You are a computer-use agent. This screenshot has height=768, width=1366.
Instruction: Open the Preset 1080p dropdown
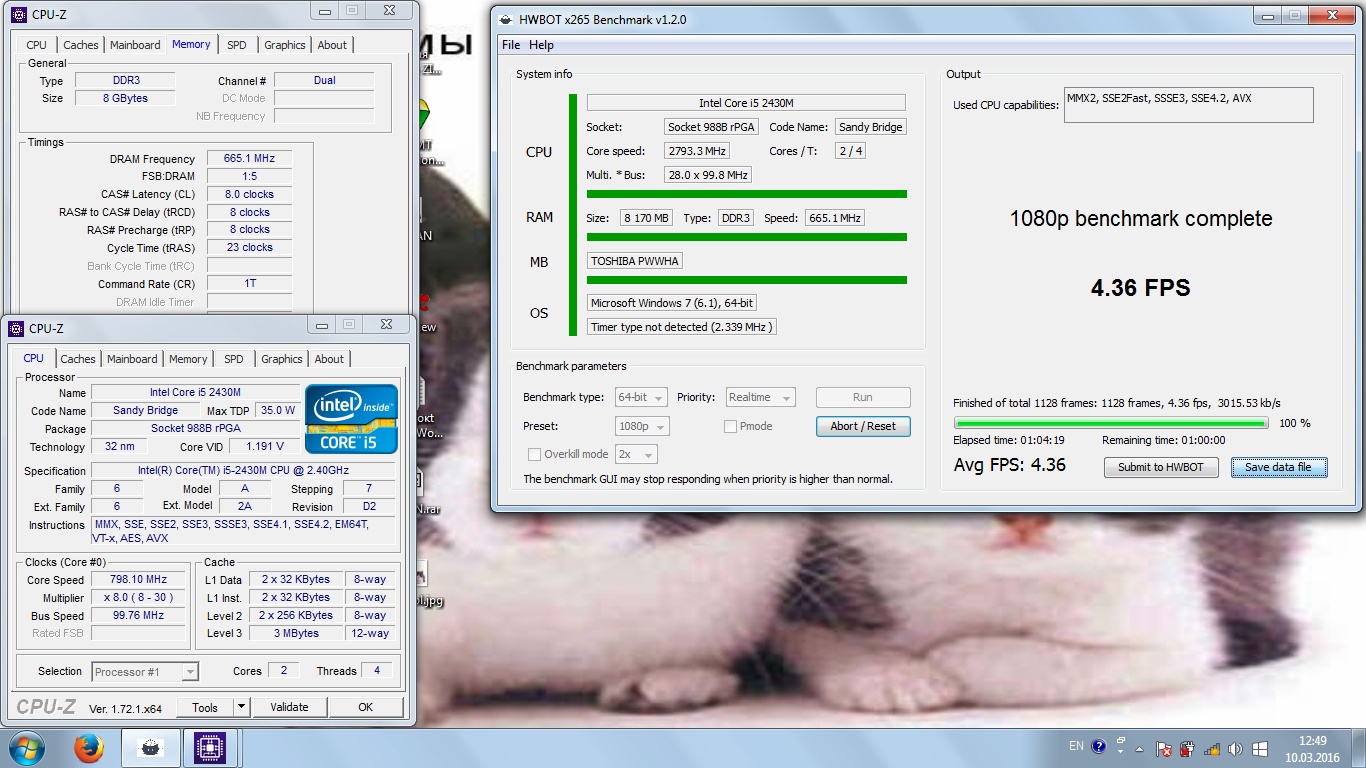pyautogui.click(x=642, y=426)
